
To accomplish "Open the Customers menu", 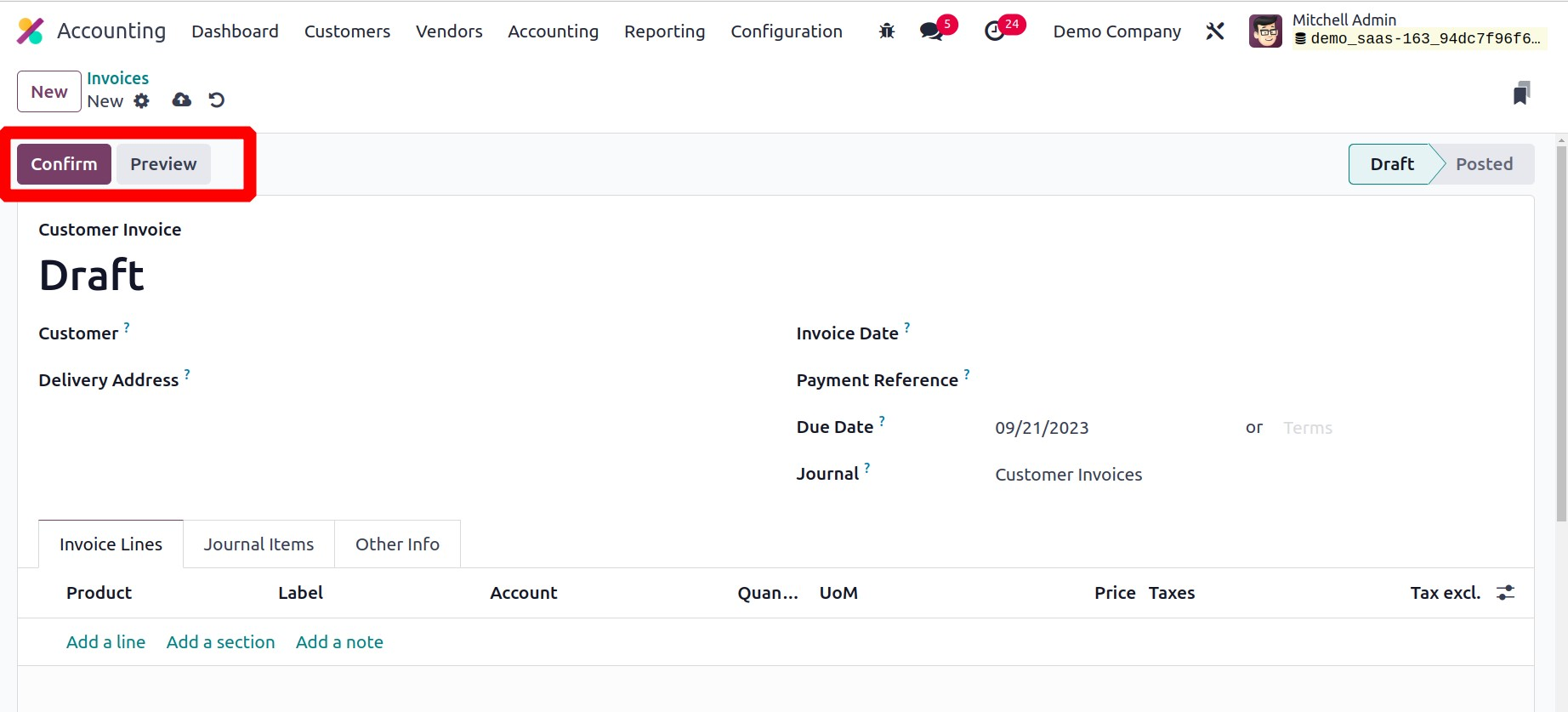I will point(347,31).
